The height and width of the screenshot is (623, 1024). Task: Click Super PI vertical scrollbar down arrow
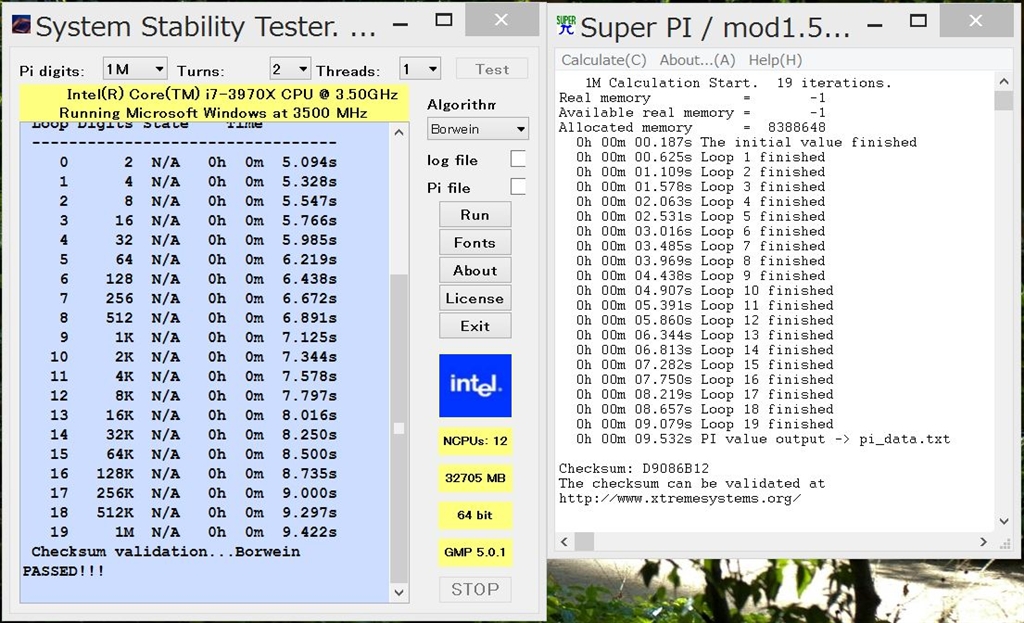pyautogui.click(x=1004, y=521)
